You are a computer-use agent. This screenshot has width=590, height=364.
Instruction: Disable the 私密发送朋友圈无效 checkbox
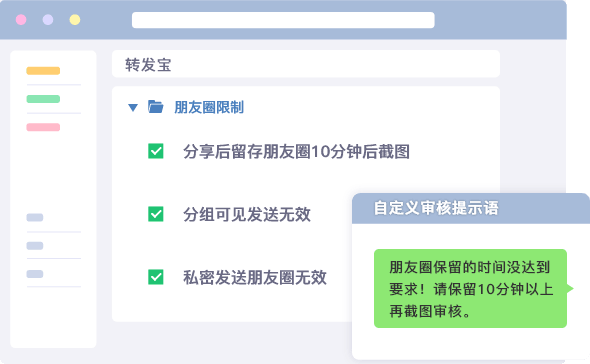point(155,277)
